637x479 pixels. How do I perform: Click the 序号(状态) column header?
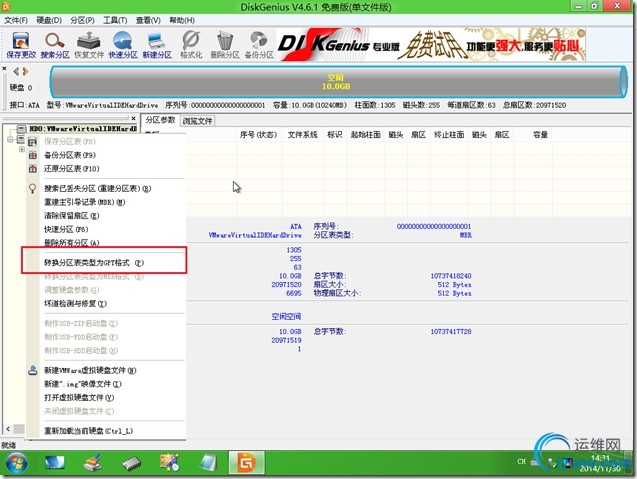(258, 134)
